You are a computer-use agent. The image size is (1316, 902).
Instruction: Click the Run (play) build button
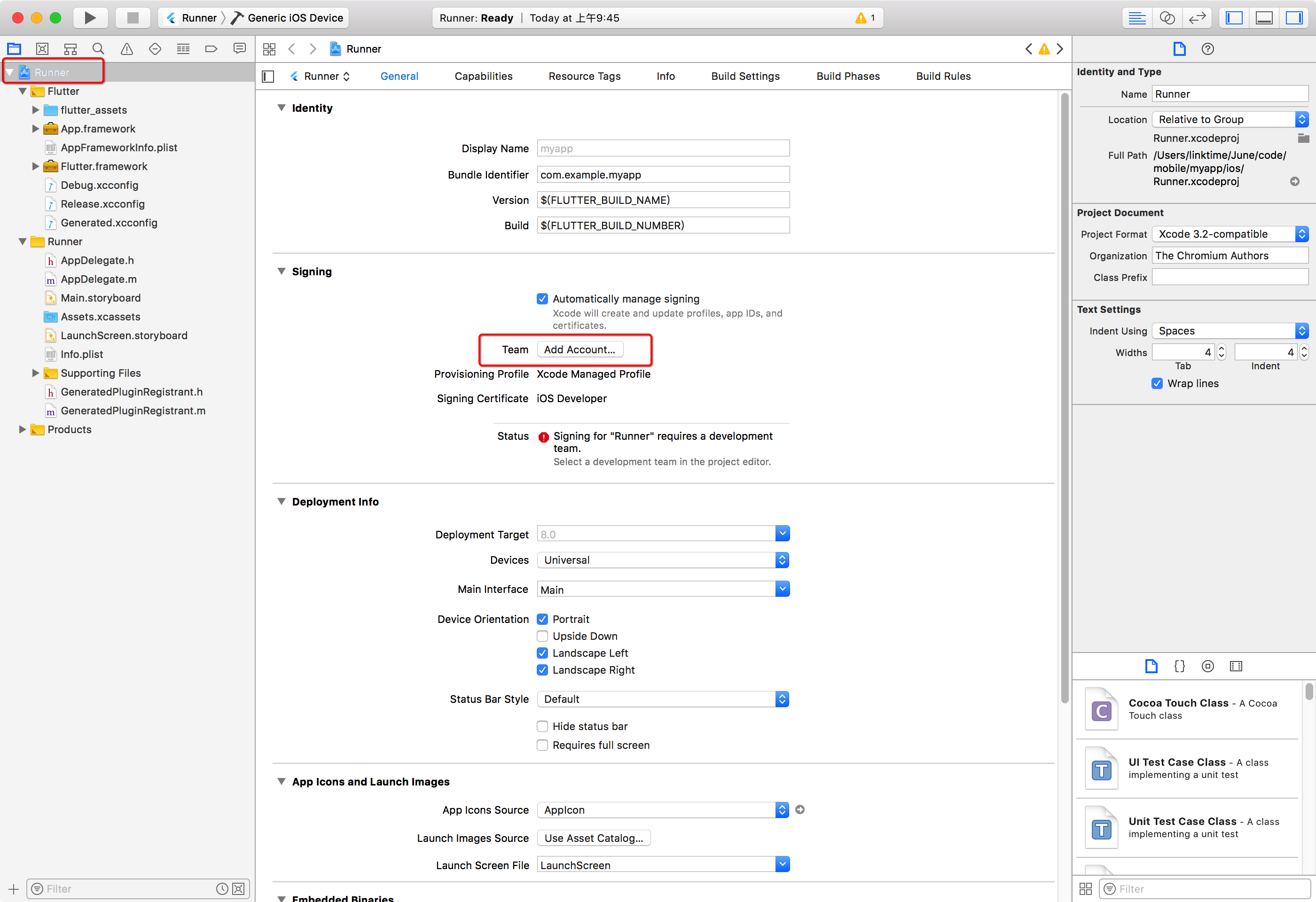[90, 17]
